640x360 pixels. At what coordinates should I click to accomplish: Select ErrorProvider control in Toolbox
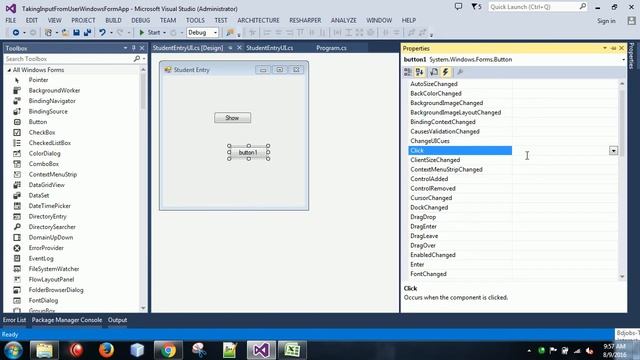pos(46,248)
